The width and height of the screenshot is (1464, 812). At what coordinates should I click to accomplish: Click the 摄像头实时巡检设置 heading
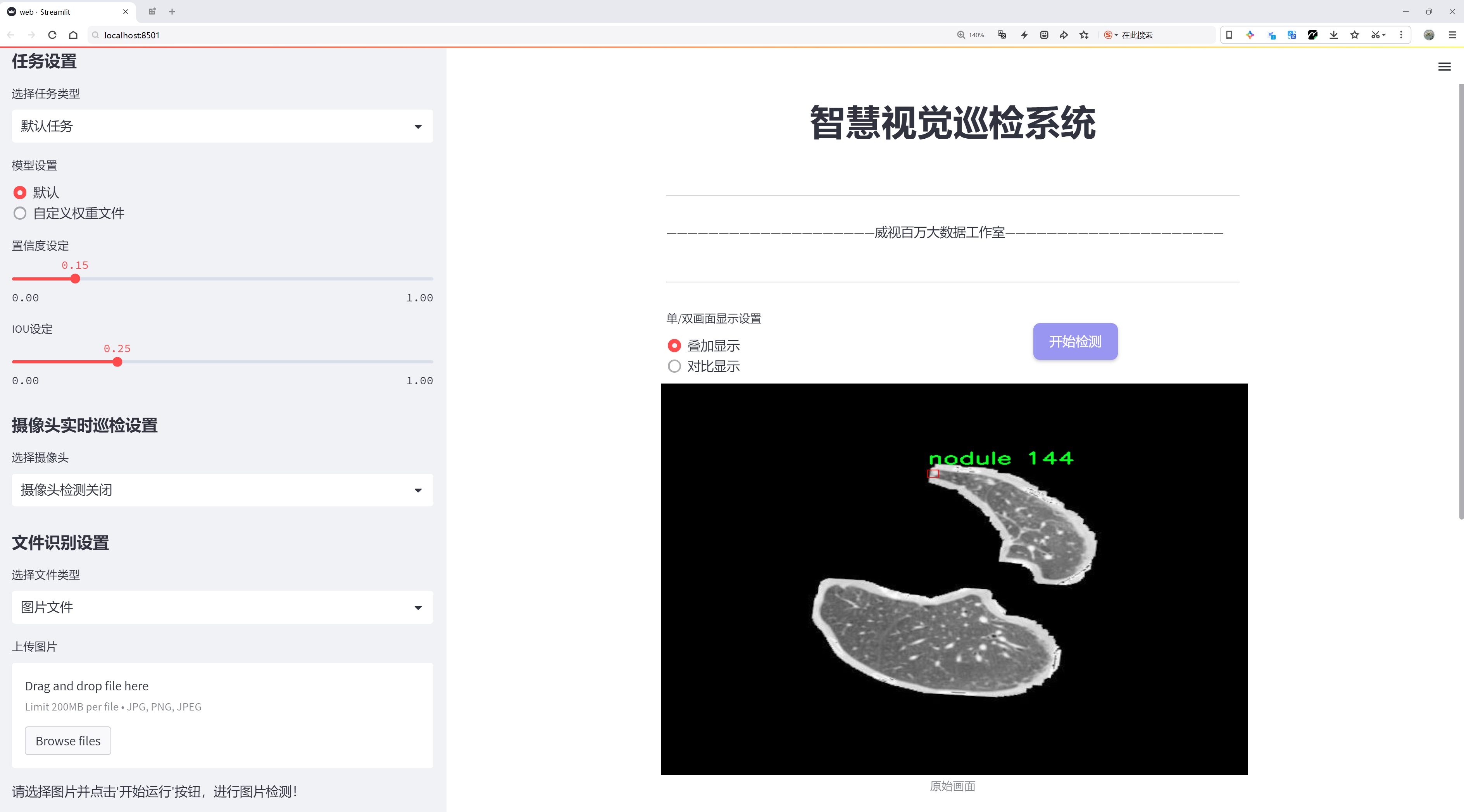pos(84,425)
